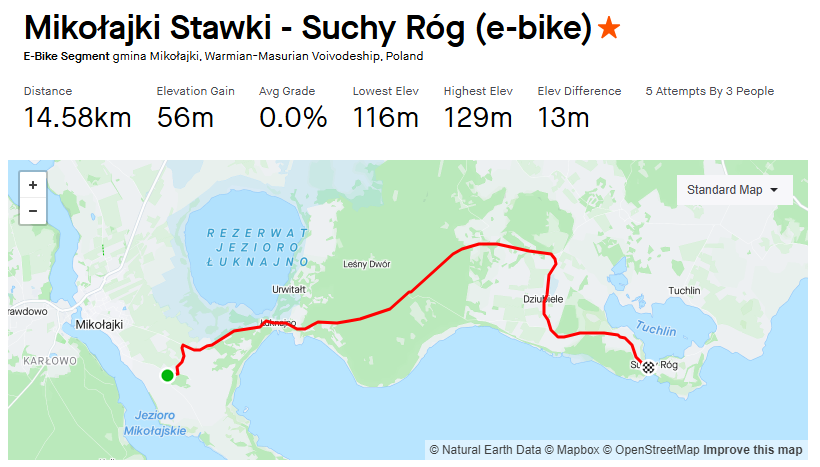Image resolution: width=820 pixels, height=467 pixels.
Task: Click the Dziubiele village label on map
Action: (544, 299)
